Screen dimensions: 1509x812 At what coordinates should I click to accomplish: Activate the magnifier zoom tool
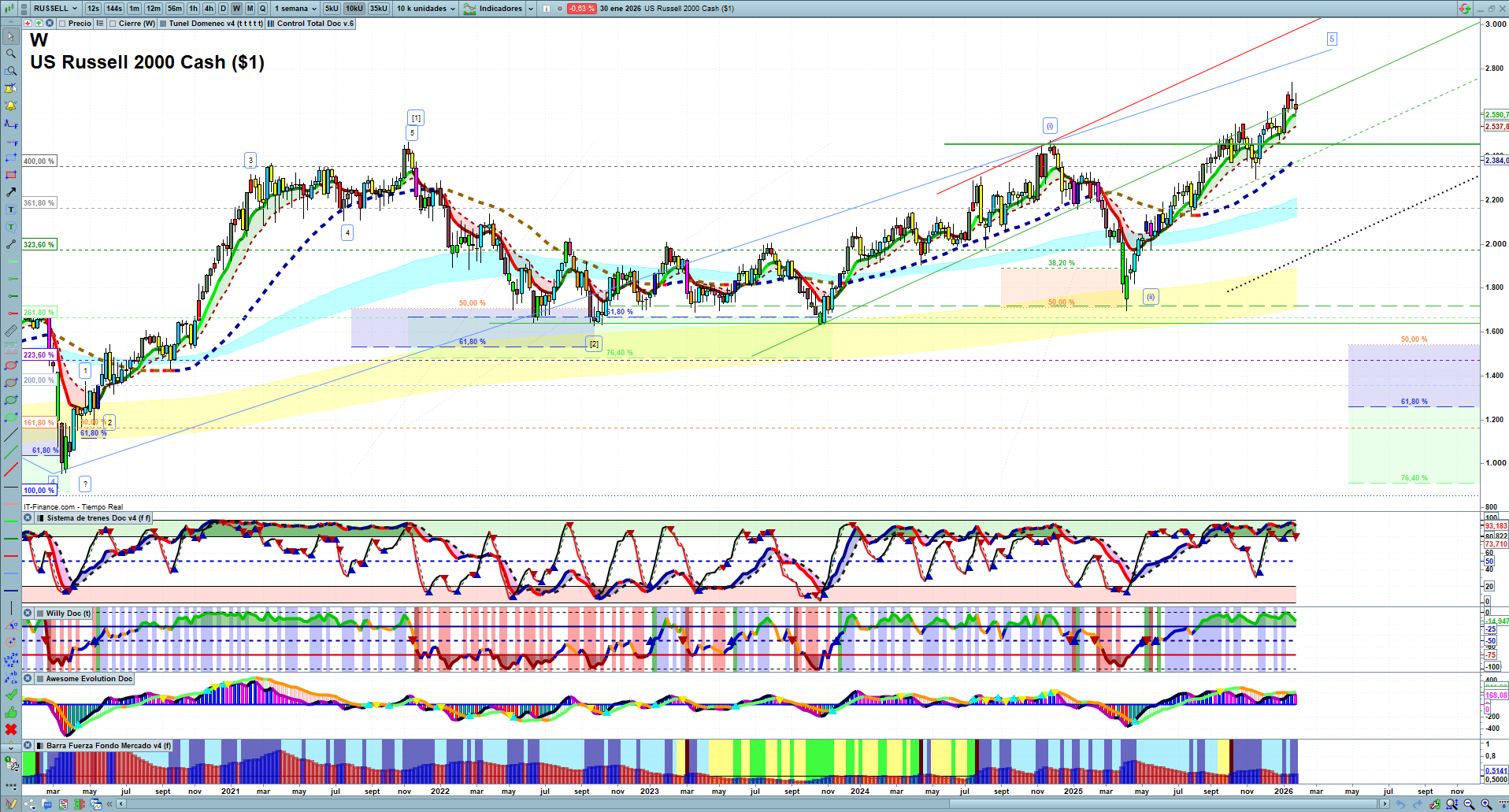11,54
